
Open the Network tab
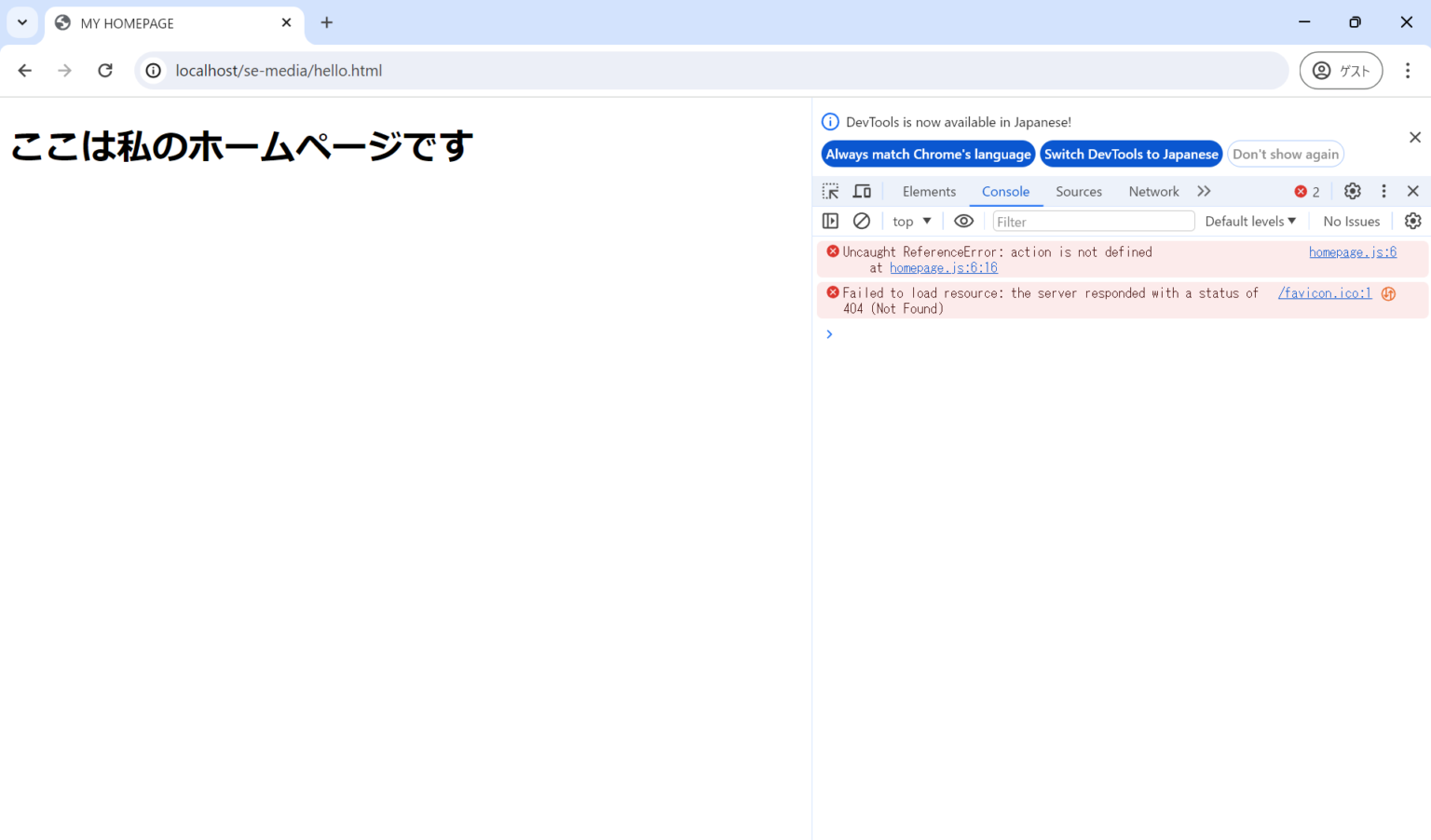click(1153, 191)
